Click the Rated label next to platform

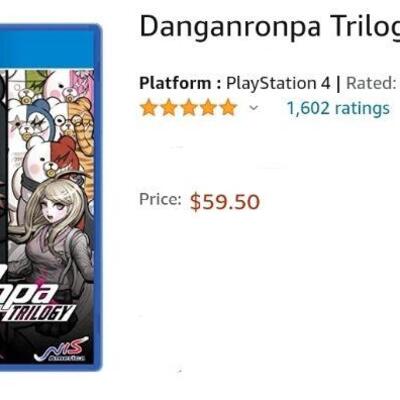(371, 83)
